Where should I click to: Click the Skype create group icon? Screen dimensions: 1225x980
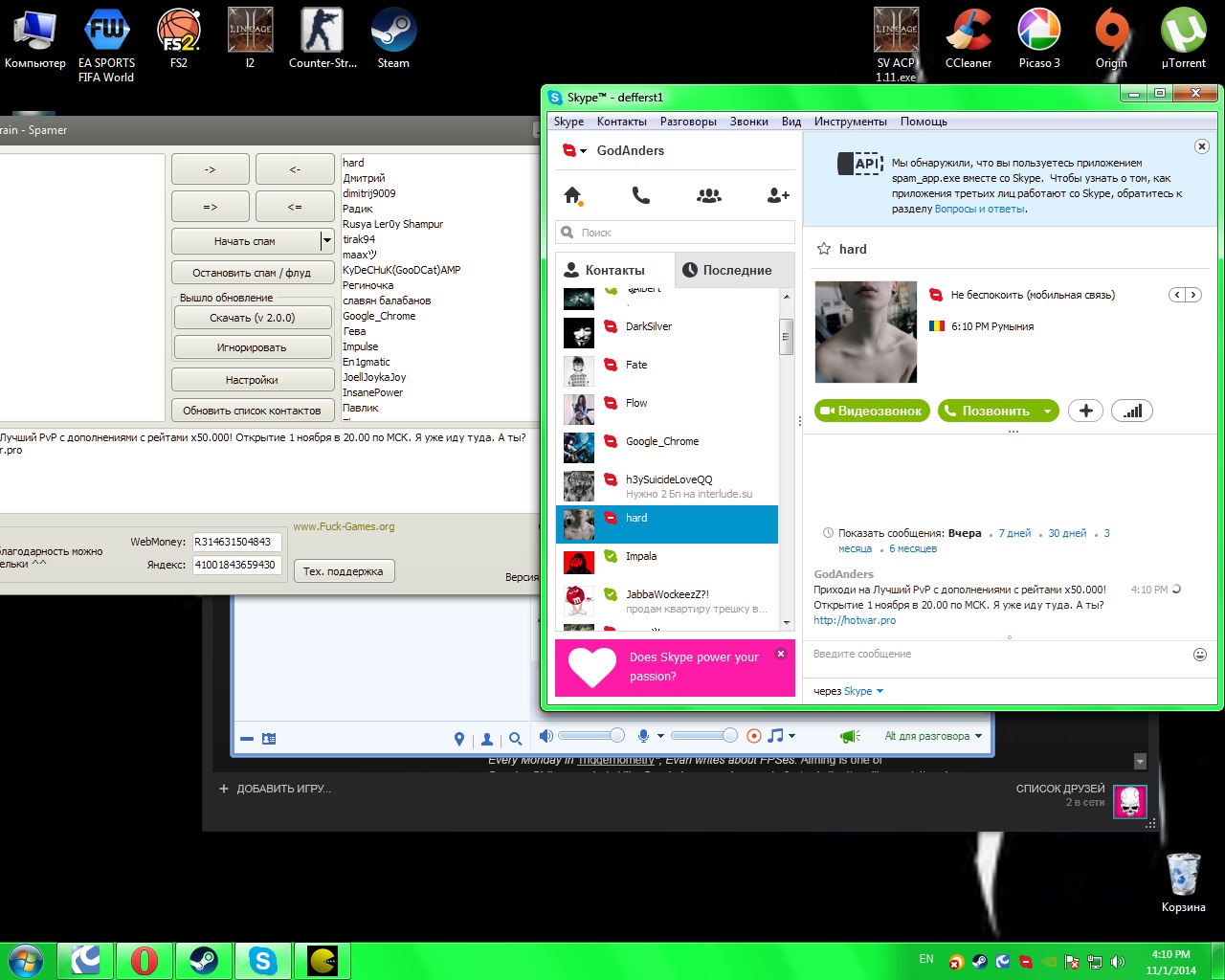pyautogui.click(x=709, y=195)
